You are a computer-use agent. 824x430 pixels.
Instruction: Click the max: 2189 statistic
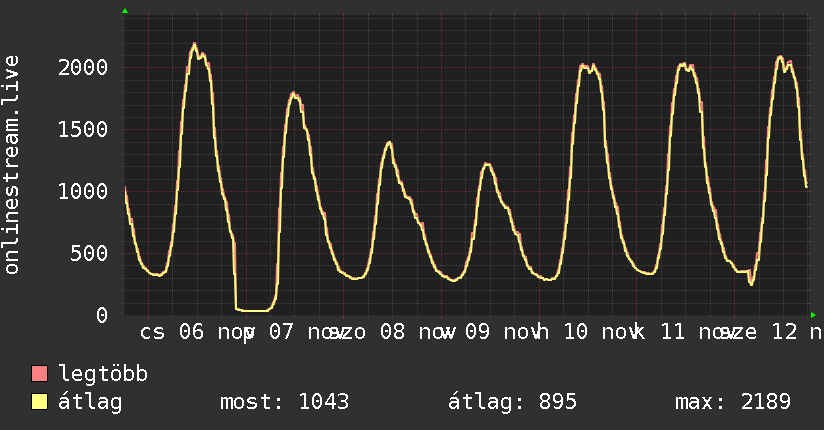733,403
